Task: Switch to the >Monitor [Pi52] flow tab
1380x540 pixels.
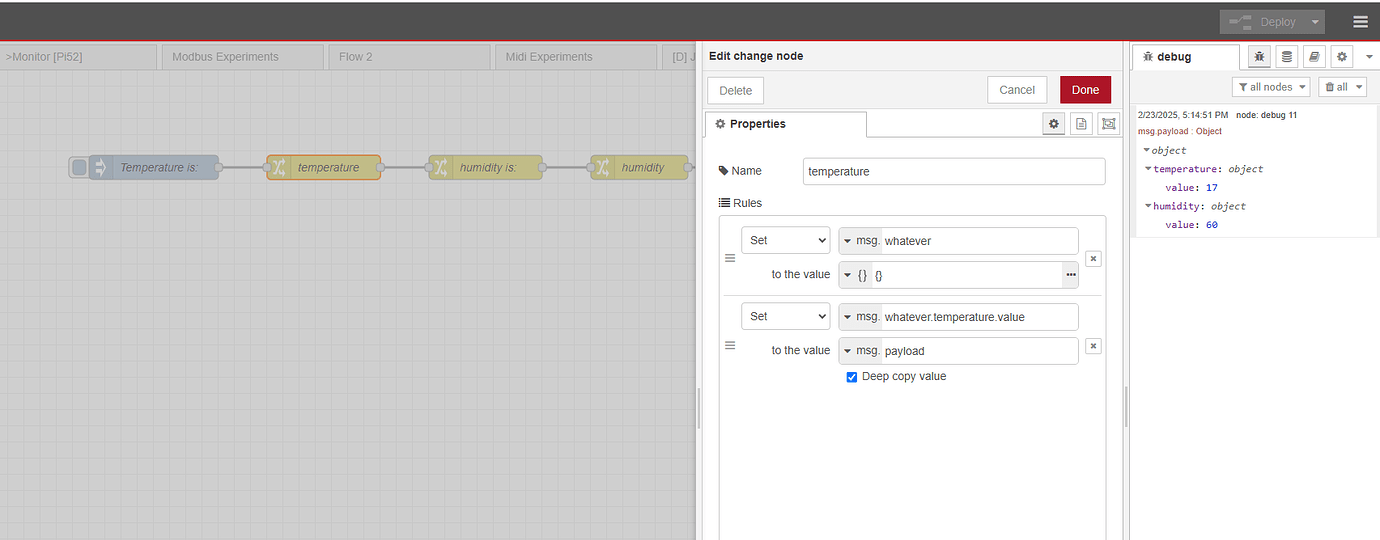Action: click(x=78, y=57)
